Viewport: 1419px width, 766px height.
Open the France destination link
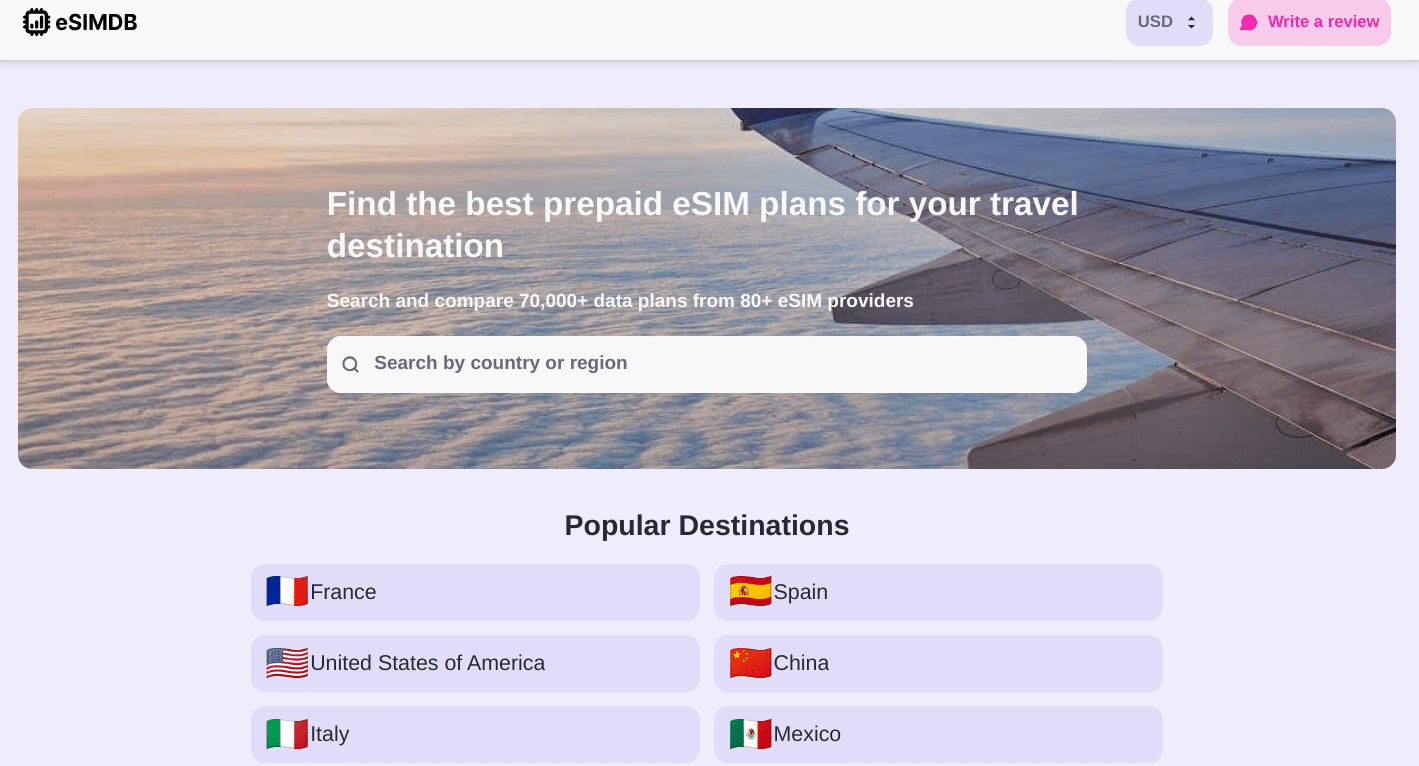(475, 592)
